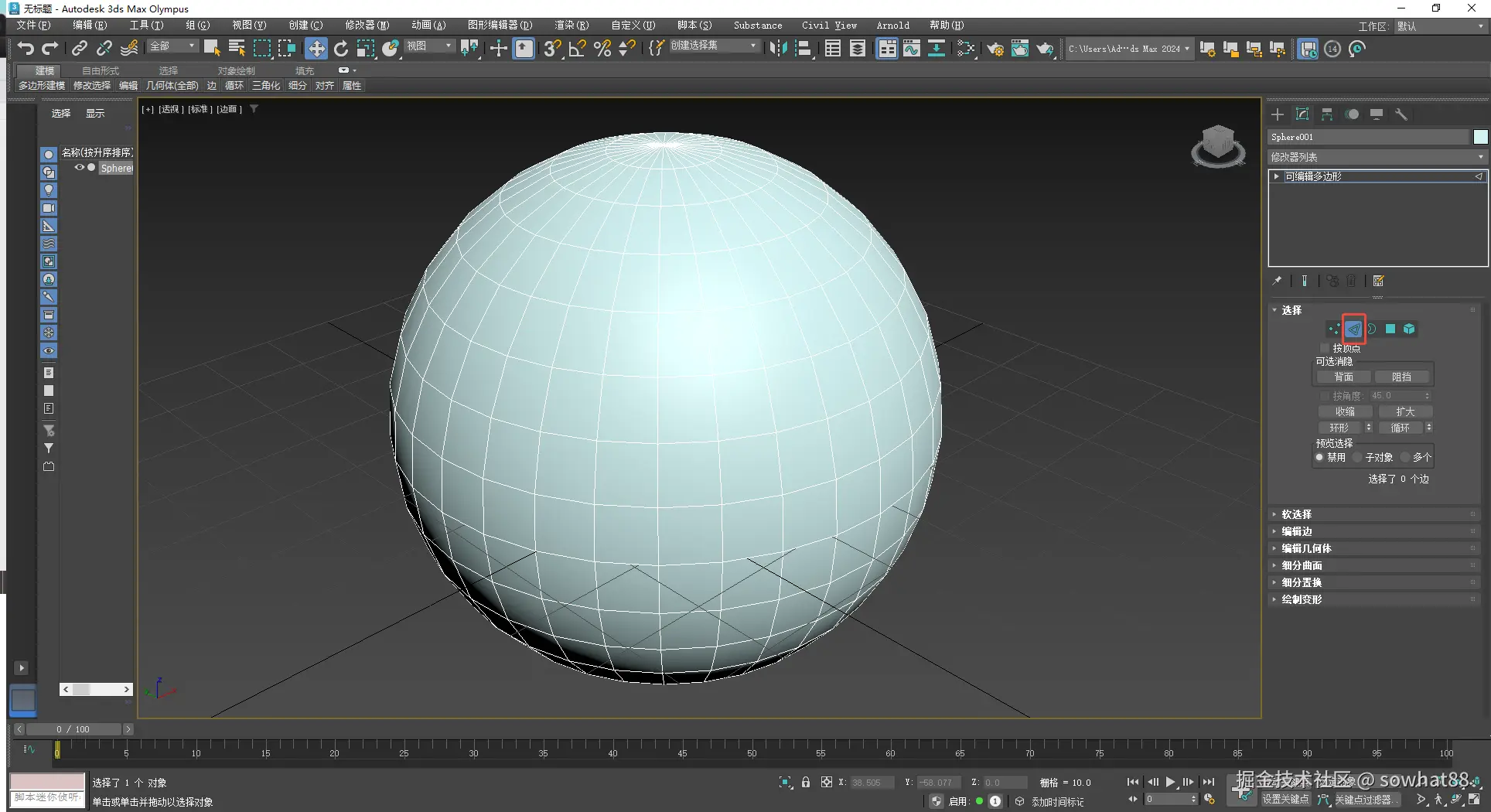Switch to the 自由形式 ribbon tab
Screen dimensions: 1491x812
click(101, 70)
